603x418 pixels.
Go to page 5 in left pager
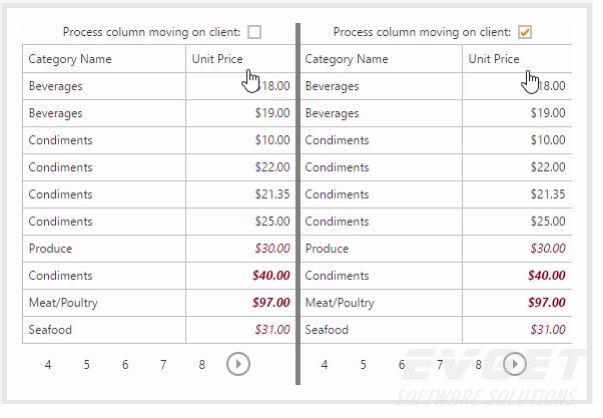(87, 365)
